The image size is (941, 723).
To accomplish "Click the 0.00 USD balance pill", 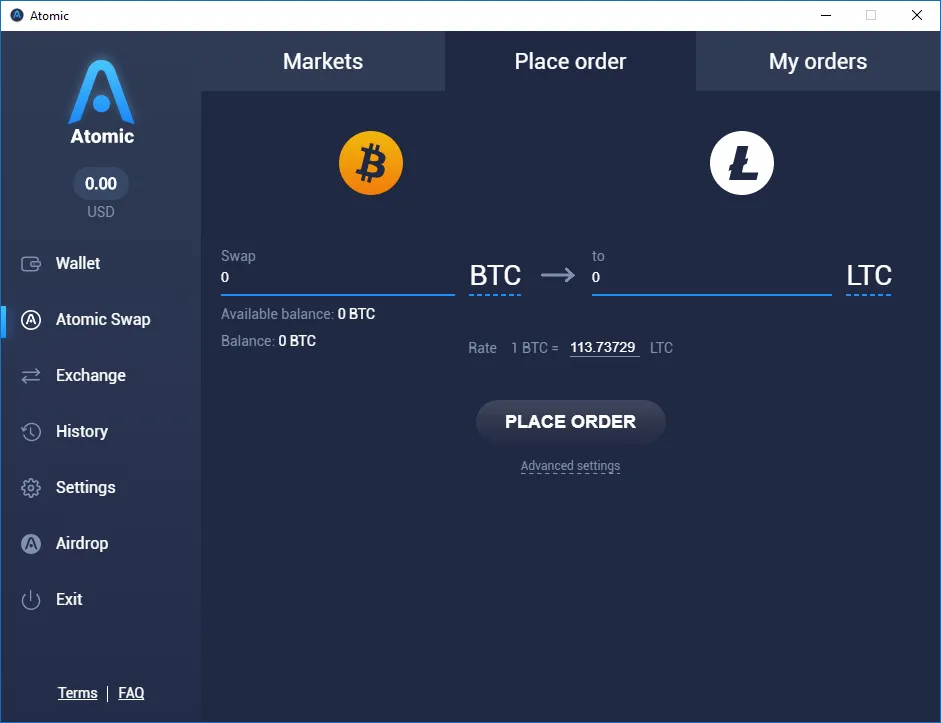I will [x=101, y=184].
